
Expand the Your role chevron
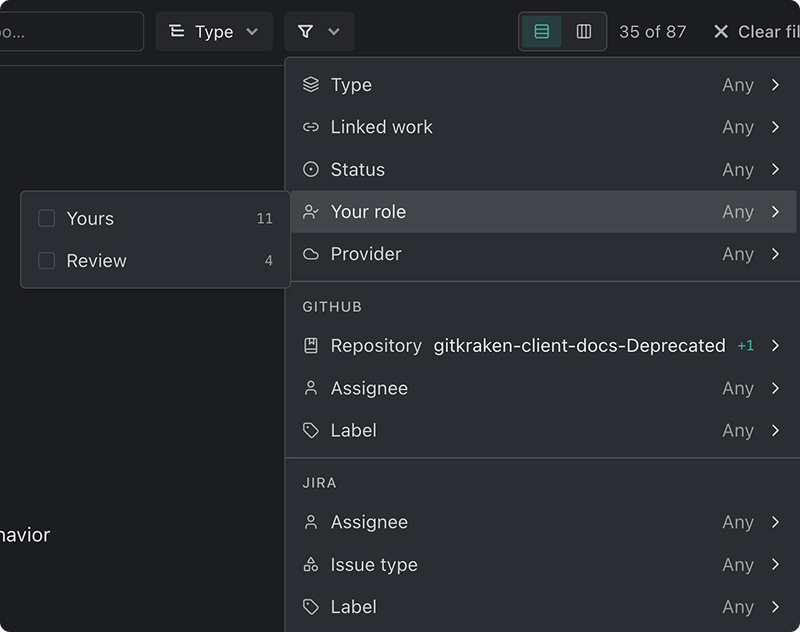(776, 212)
